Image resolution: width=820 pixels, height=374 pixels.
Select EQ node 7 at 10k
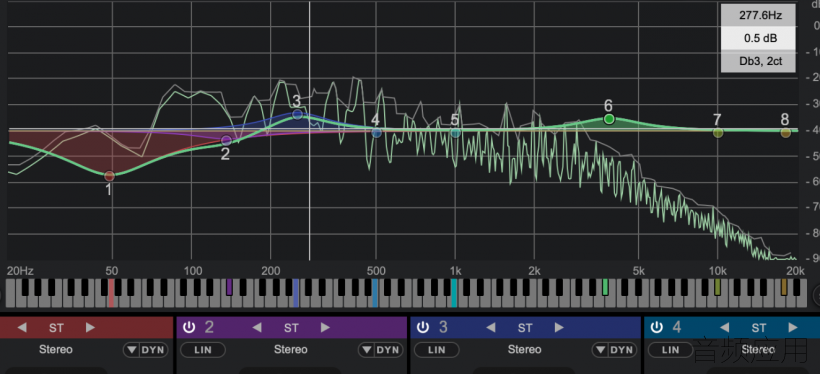(x=718, y=133)
